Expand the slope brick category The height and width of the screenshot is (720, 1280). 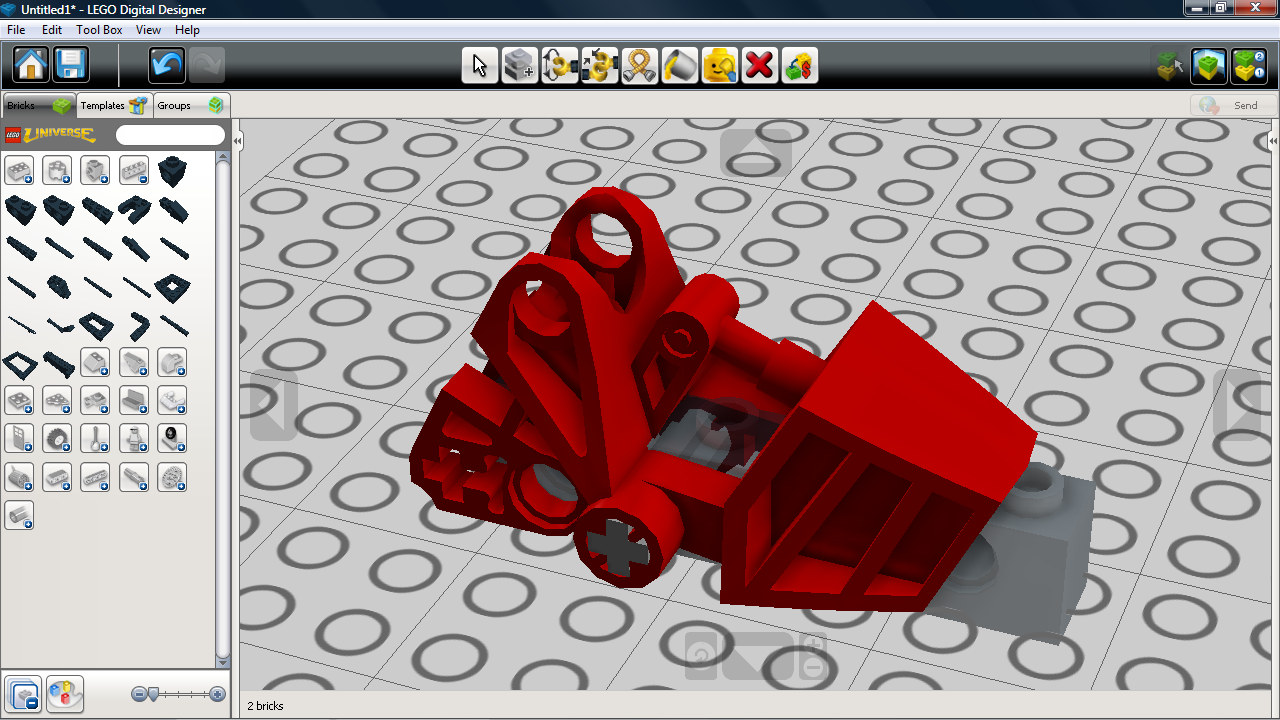(95, 362)
